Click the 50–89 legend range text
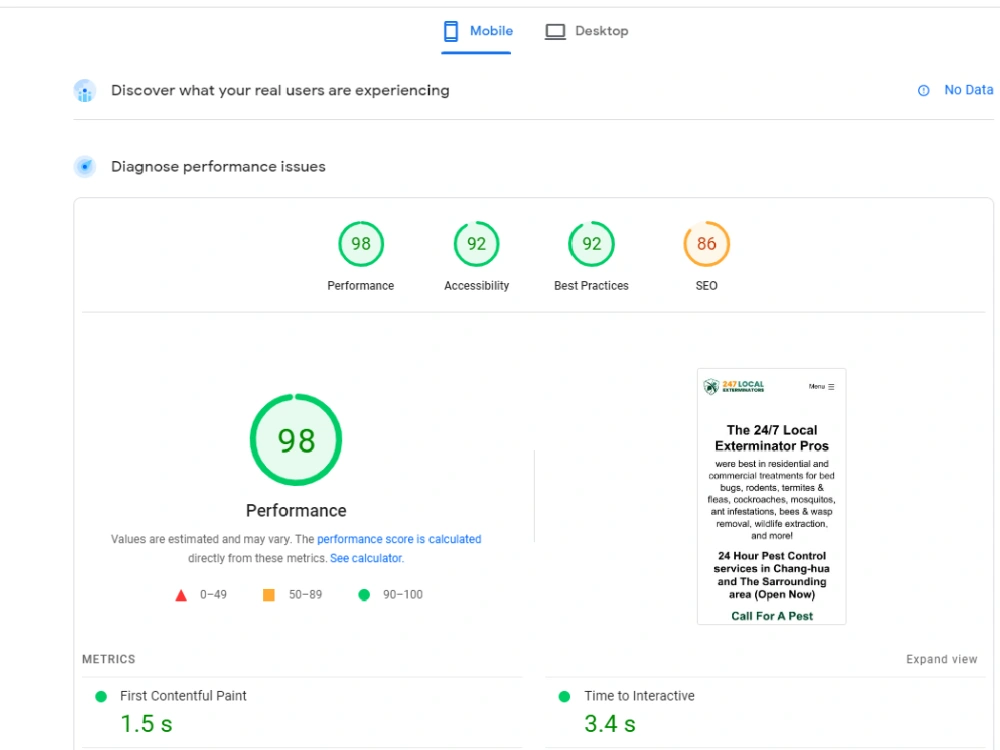The height and width of the screenshot is (750, 1000). click(x=305, y=595)
